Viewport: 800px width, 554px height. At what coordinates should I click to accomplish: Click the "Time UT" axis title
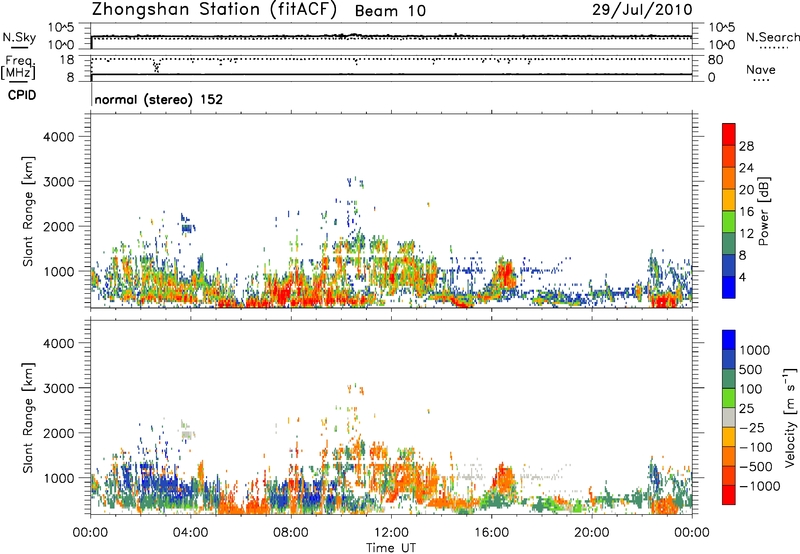(391, 548)
